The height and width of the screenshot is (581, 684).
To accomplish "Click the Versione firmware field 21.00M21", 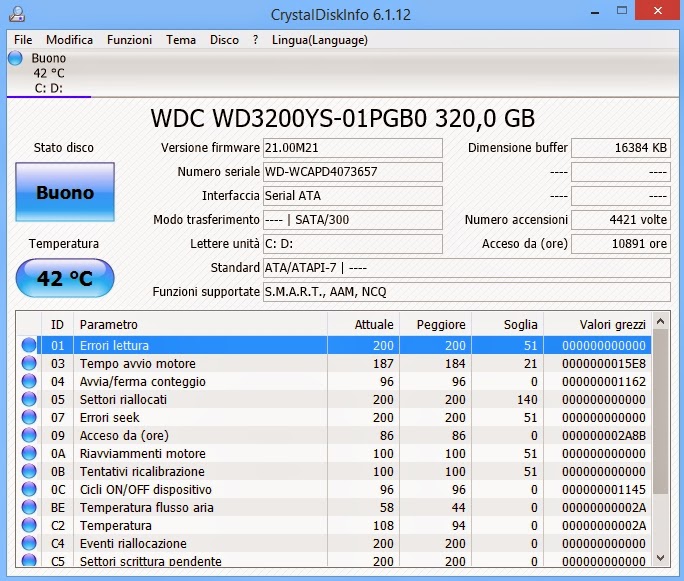I will pyautogui.click(x=352, y=148).
